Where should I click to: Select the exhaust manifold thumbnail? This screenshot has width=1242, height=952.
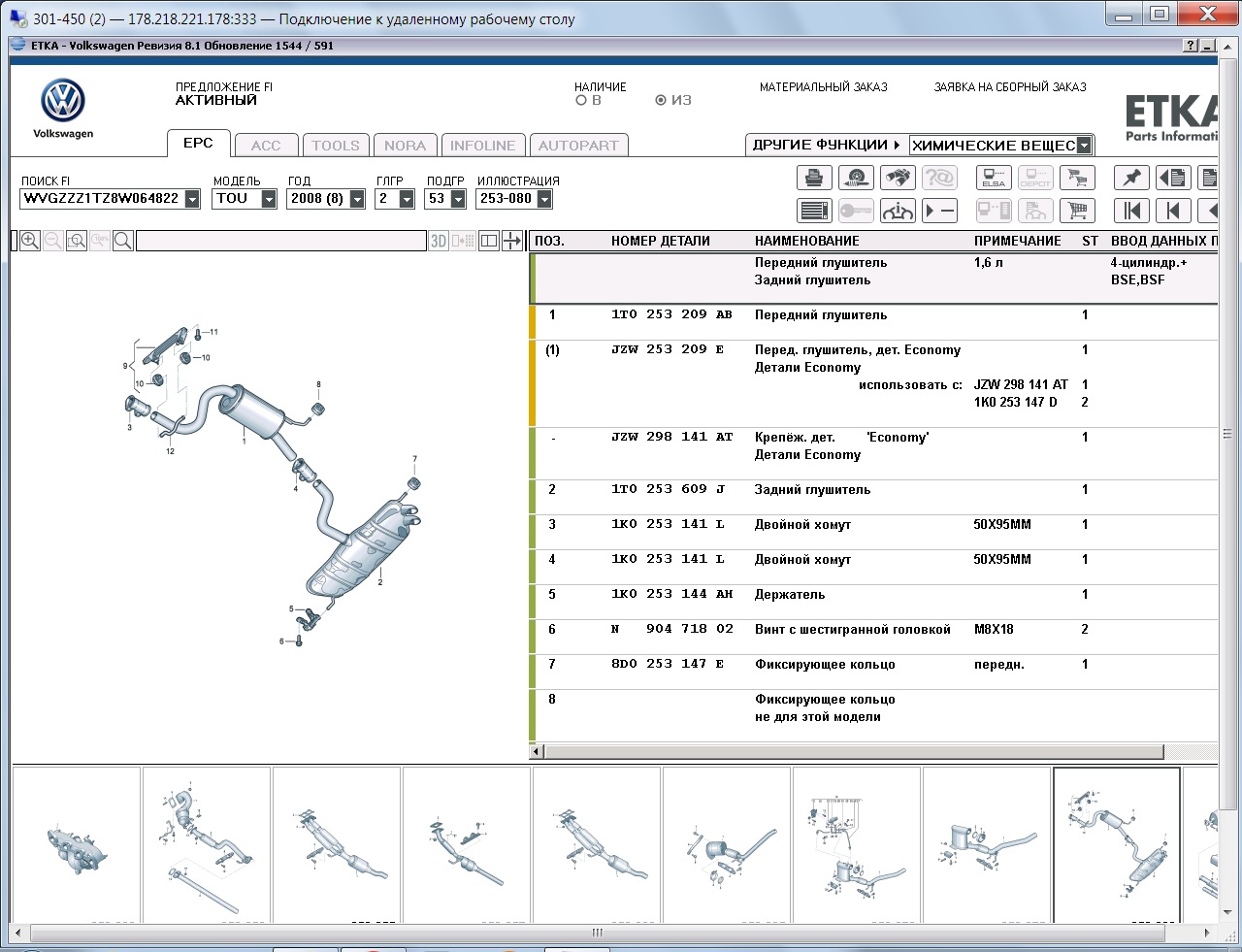(77, 844)
